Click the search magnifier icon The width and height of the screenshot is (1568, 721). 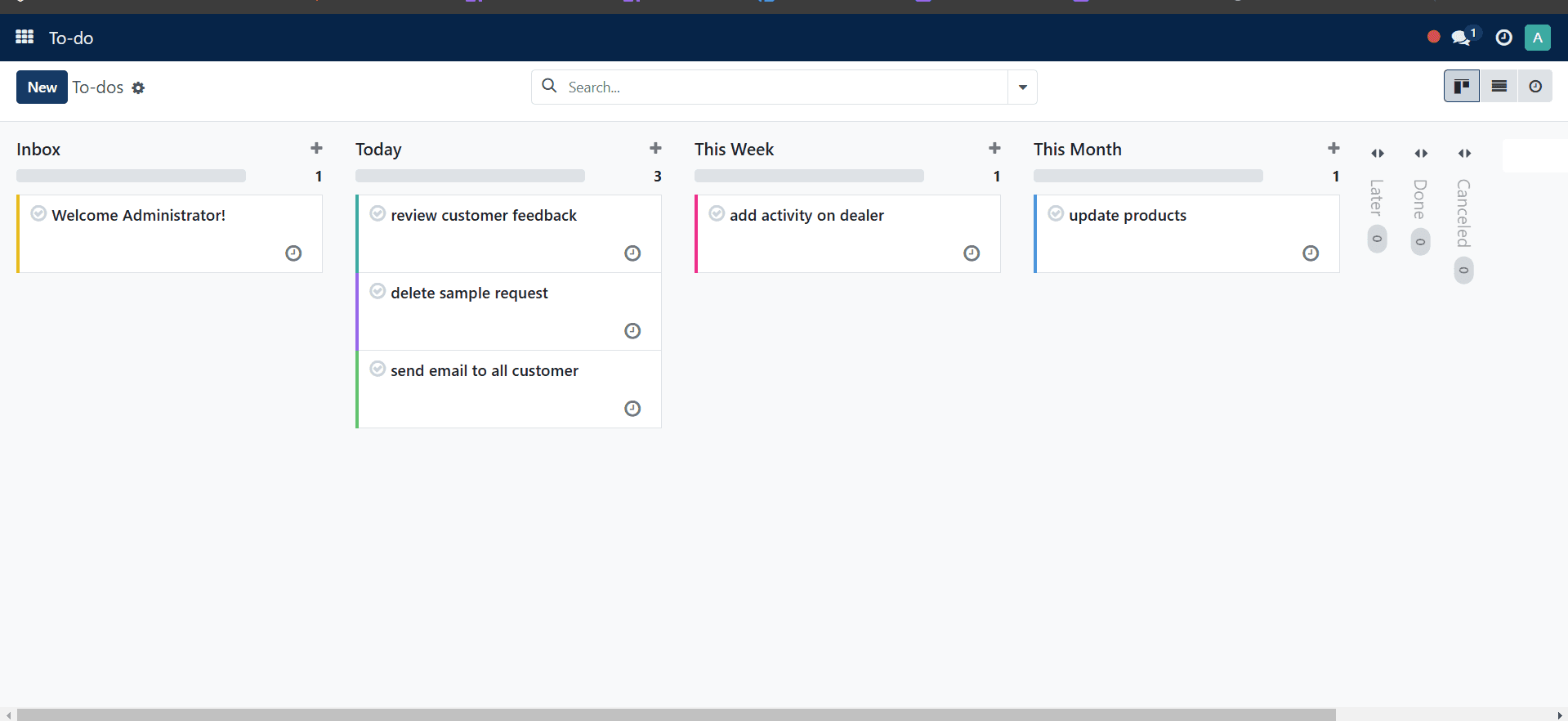549,86
